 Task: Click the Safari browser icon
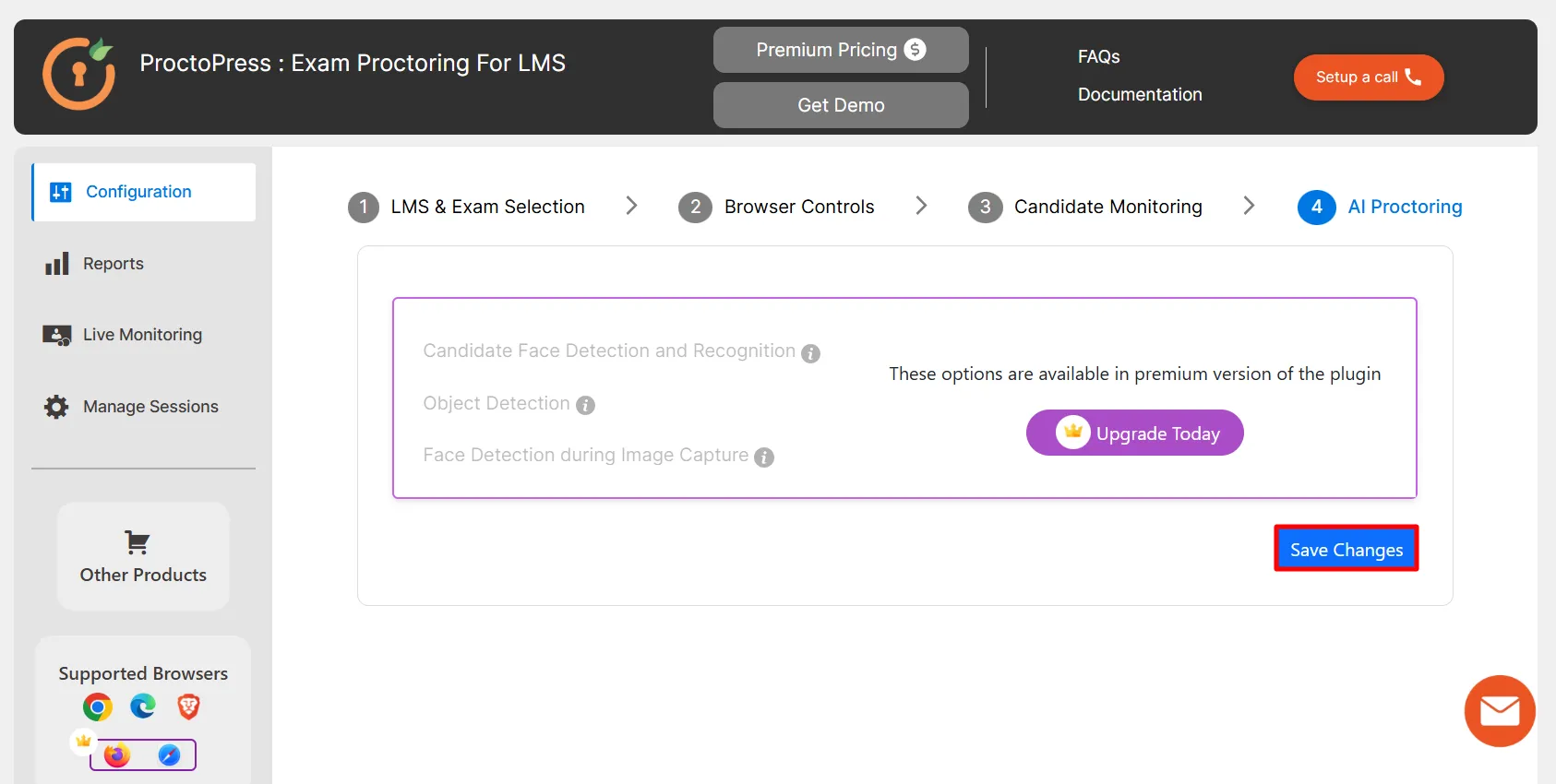169,754
